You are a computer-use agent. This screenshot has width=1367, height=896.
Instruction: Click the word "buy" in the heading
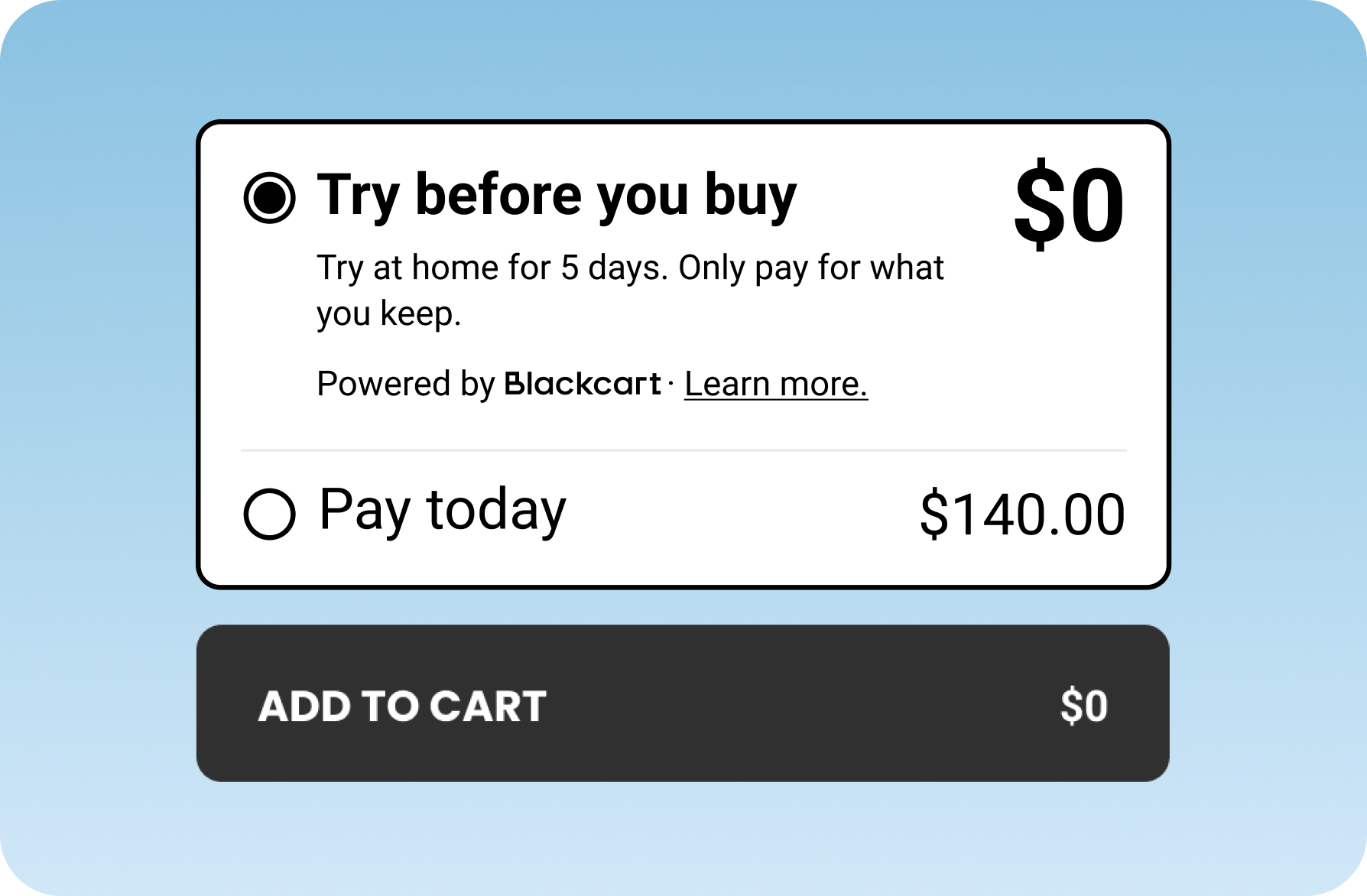pyautogui.click(x=750, y=196)
